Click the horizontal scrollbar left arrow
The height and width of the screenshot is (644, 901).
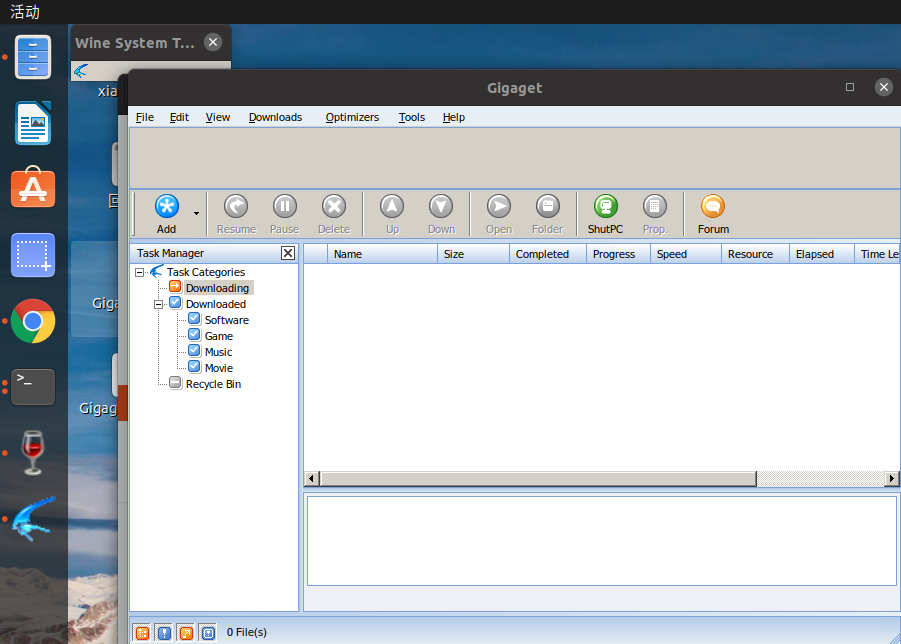point(311,478)
